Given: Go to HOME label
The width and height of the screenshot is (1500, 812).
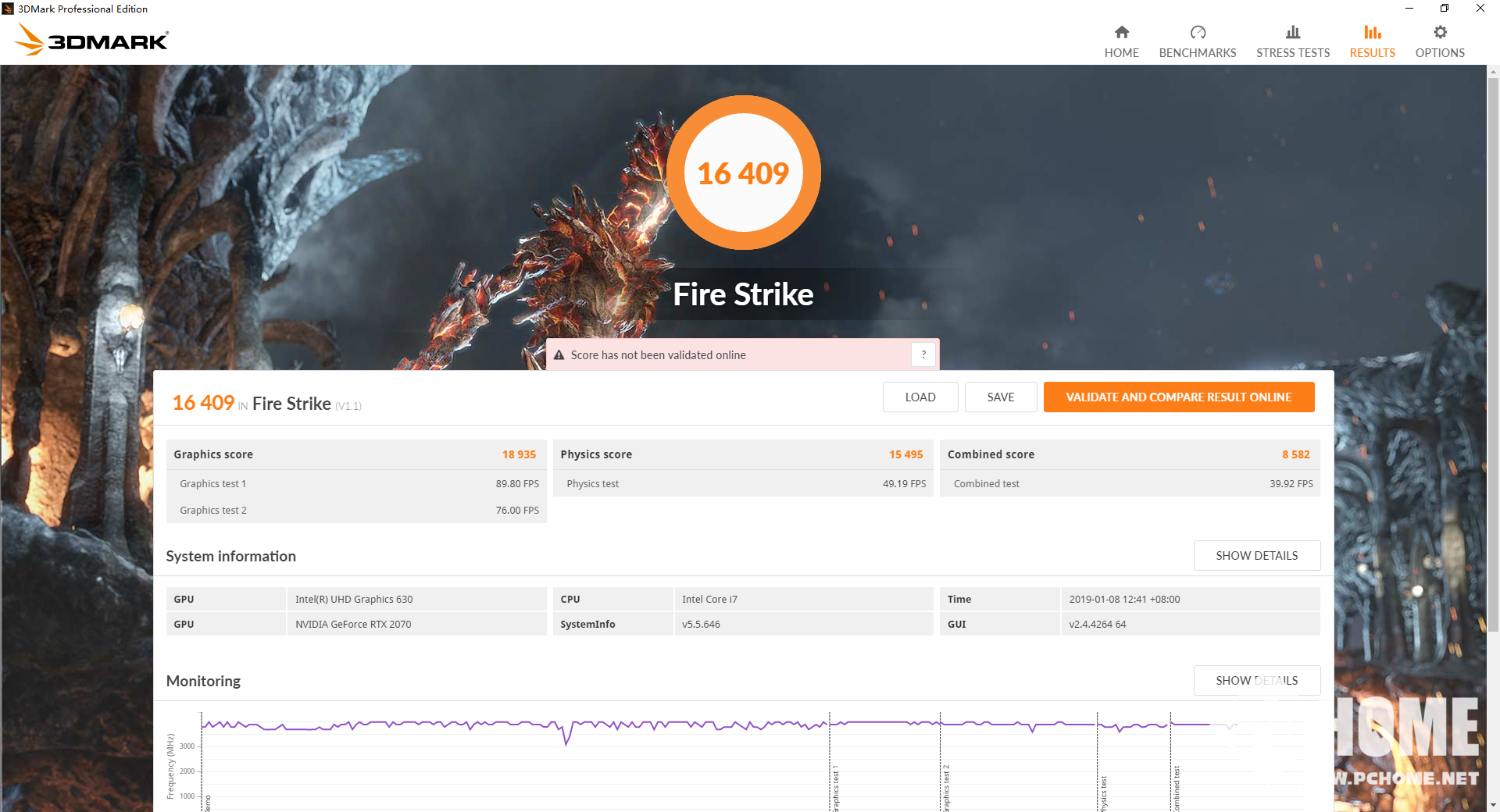Looking at the screenshot, I should (1121, 53).
